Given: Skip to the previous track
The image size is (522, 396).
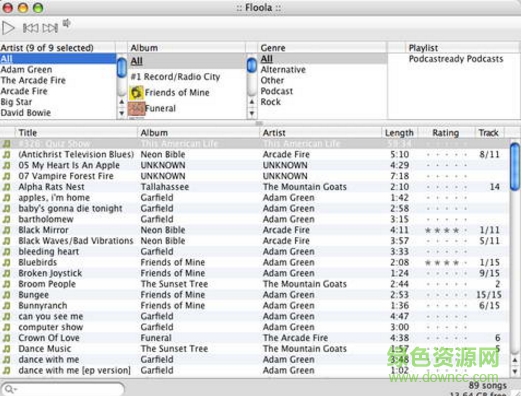Looking at the screenshot, I should [x=30, y=28].
